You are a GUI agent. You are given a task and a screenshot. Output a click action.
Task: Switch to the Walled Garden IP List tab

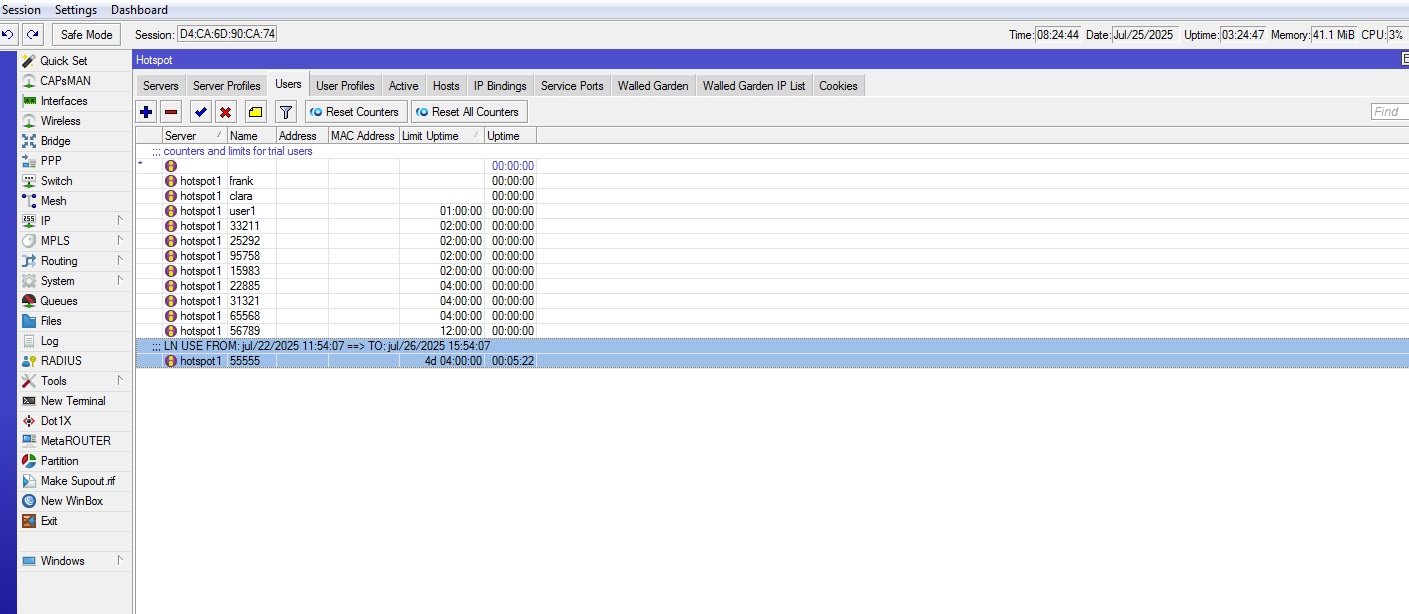pyautogui.click(x=754, y=86)
